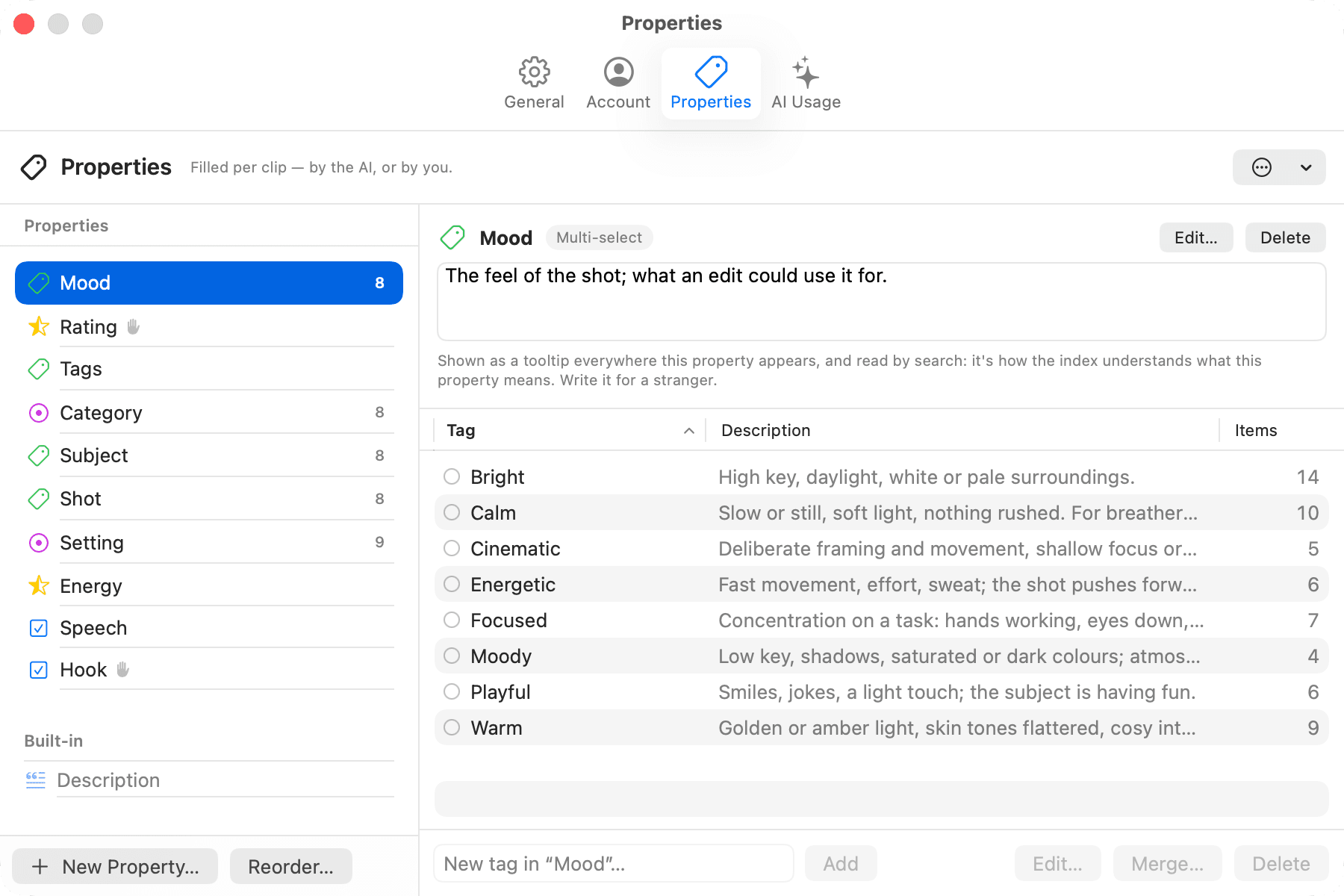Select the Playful tag radio circle

[452, 691]
